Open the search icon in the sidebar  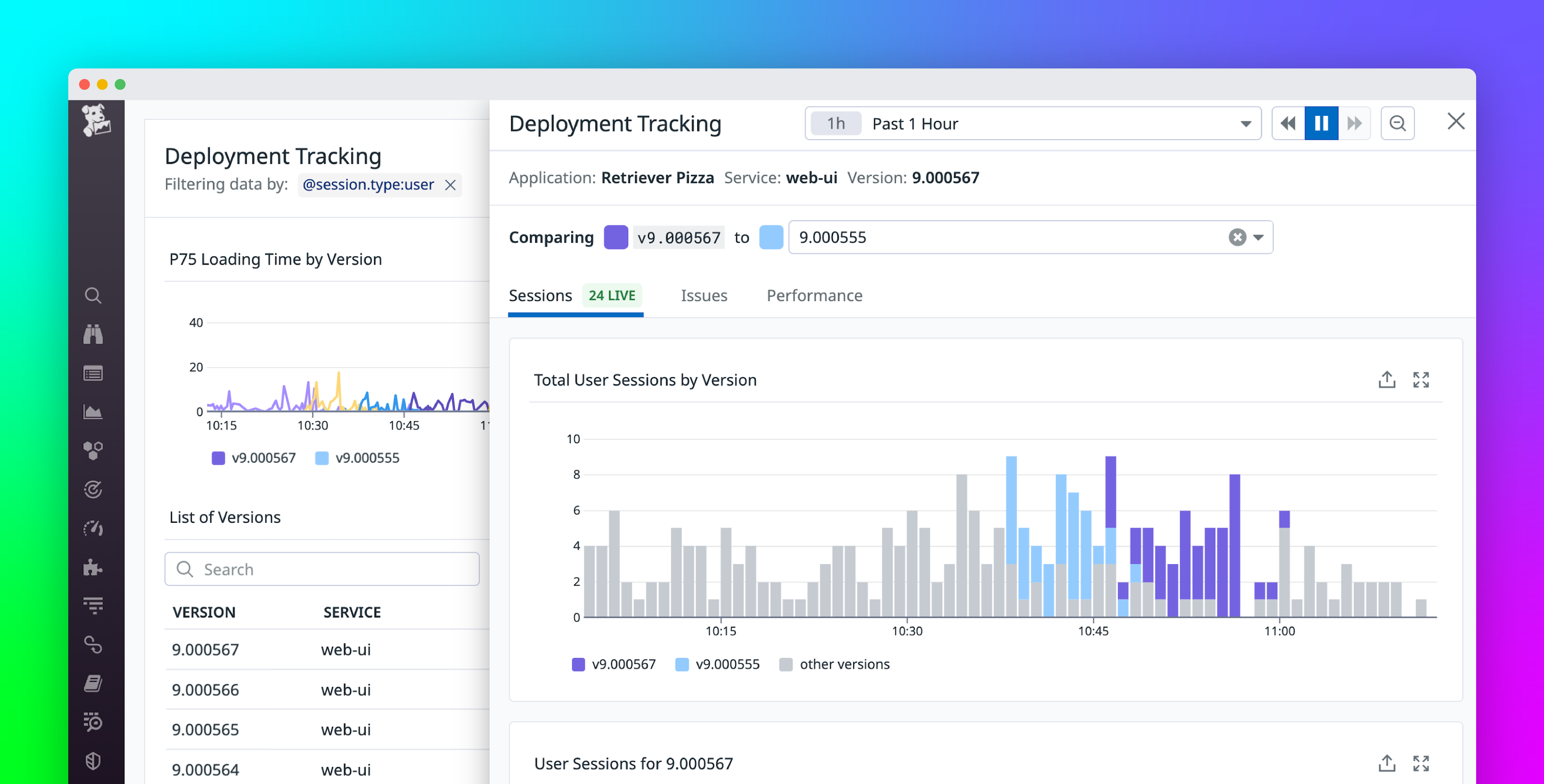tap(93, 295)
